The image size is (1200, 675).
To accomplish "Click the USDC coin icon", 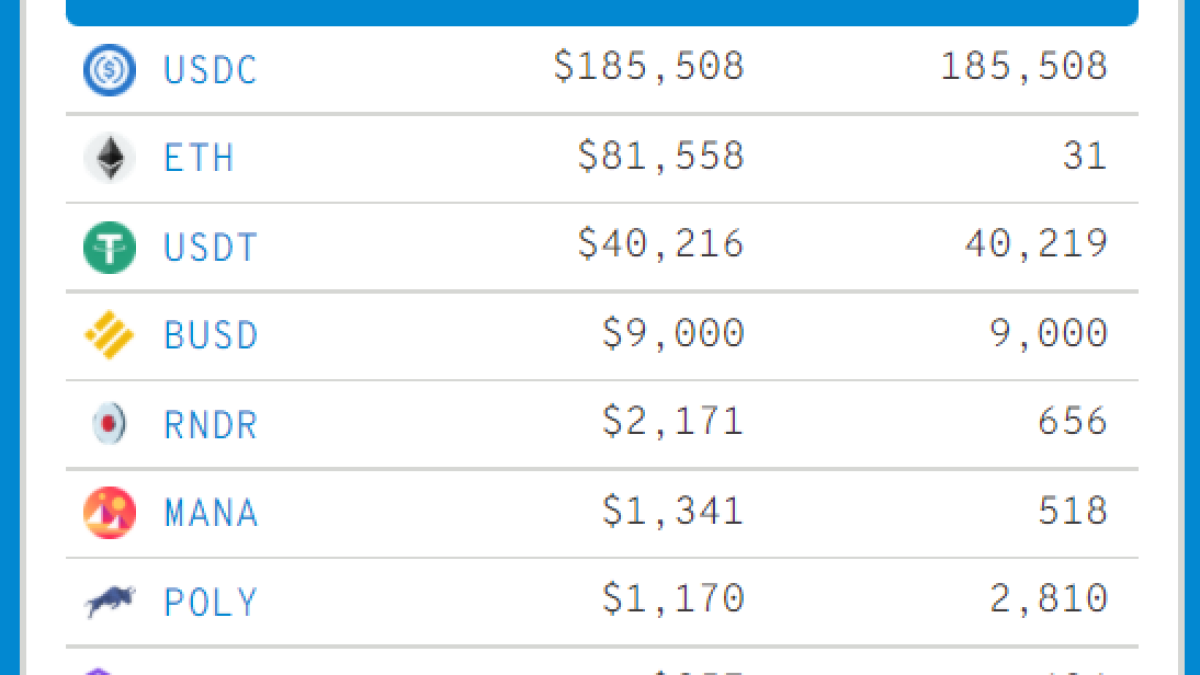I will [109, 70].
